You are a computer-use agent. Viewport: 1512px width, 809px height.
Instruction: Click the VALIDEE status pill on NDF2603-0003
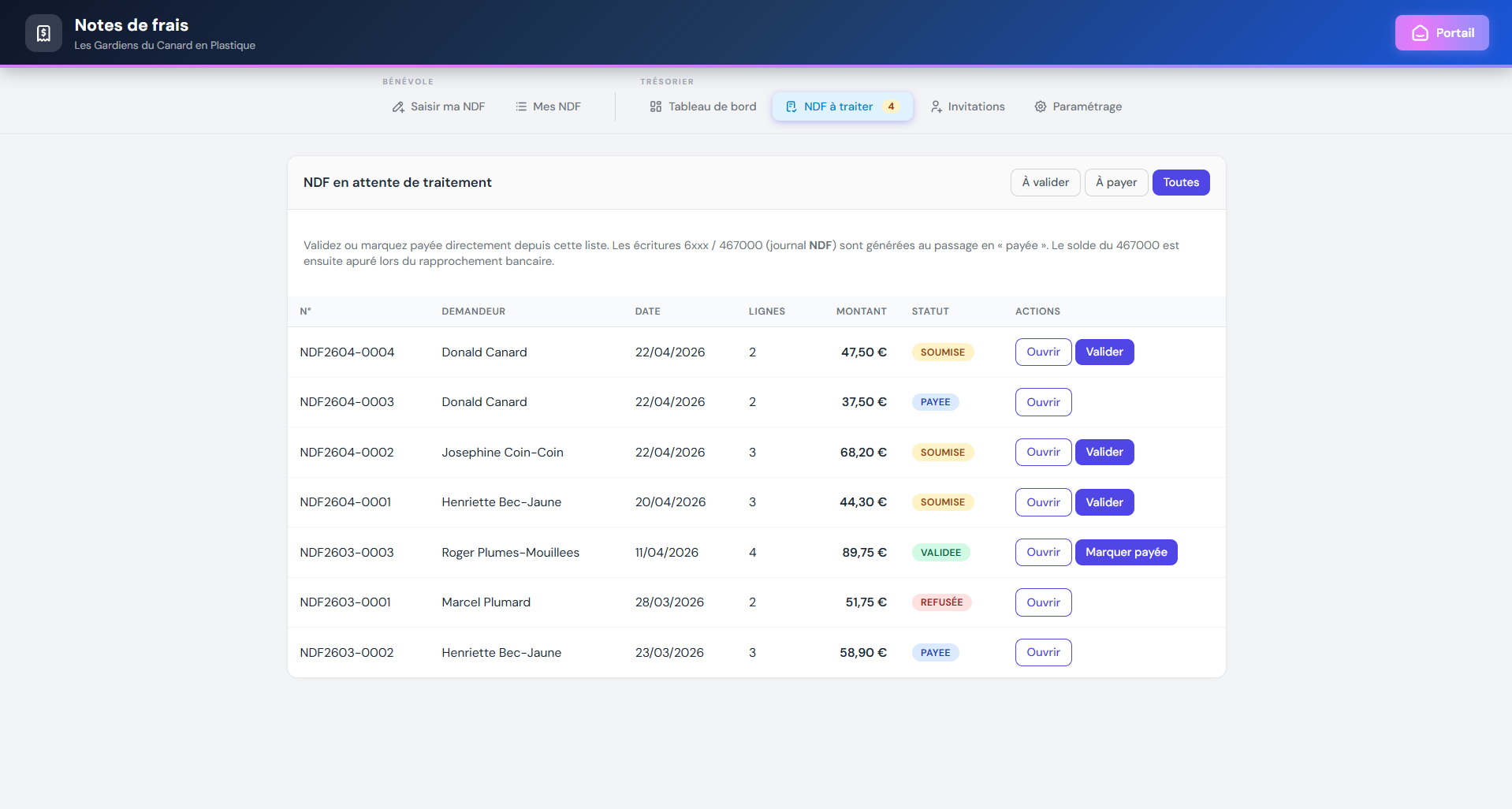940,552
